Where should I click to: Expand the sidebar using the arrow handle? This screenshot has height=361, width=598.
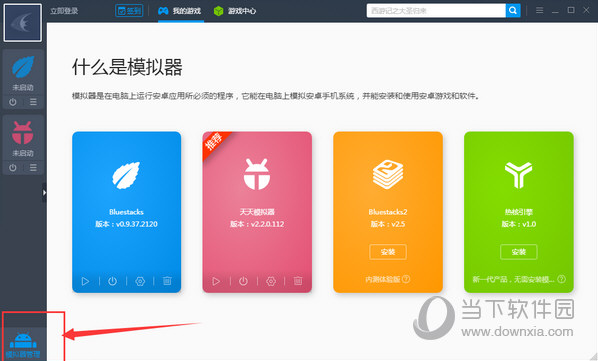(x=44, y=193)
